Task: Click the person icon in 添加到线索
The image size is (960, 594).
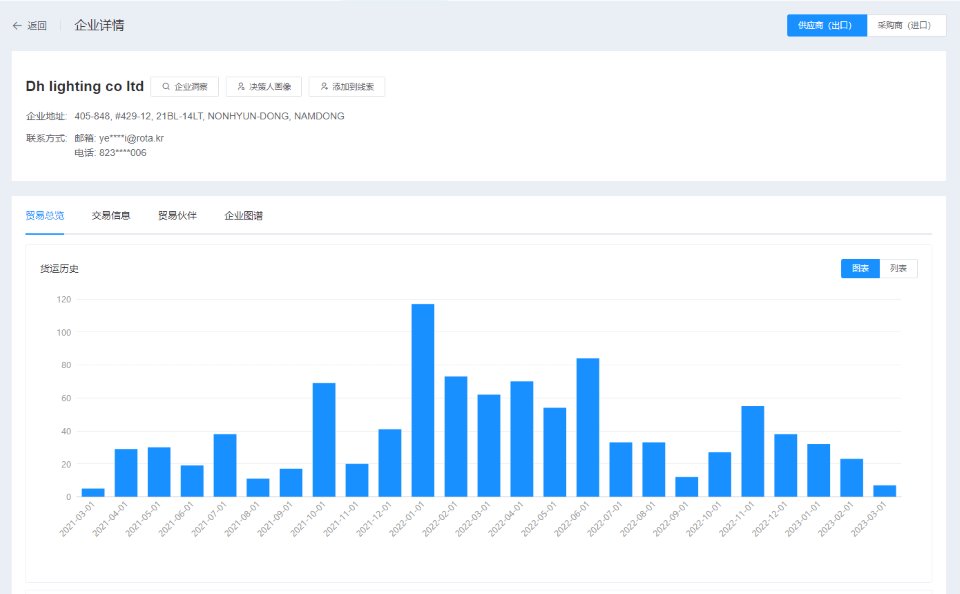Action: [x=324, y=87]
